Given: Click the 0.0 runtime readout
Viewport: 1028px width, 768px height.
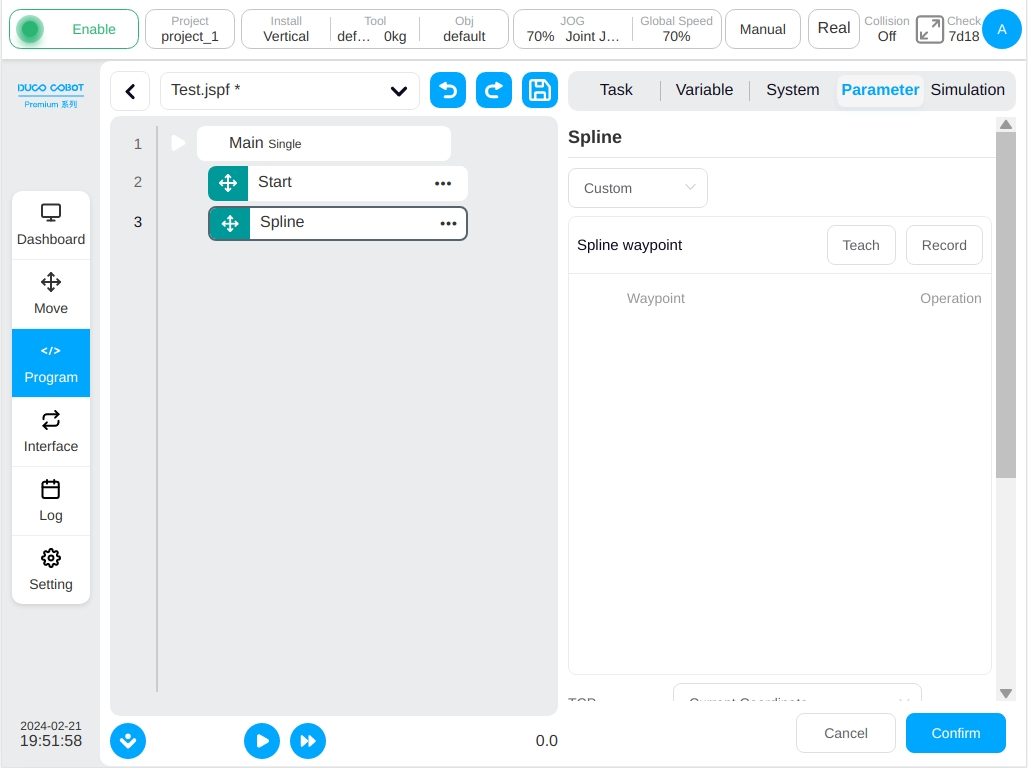Looking at the screenshot, I should coord(546,741).
